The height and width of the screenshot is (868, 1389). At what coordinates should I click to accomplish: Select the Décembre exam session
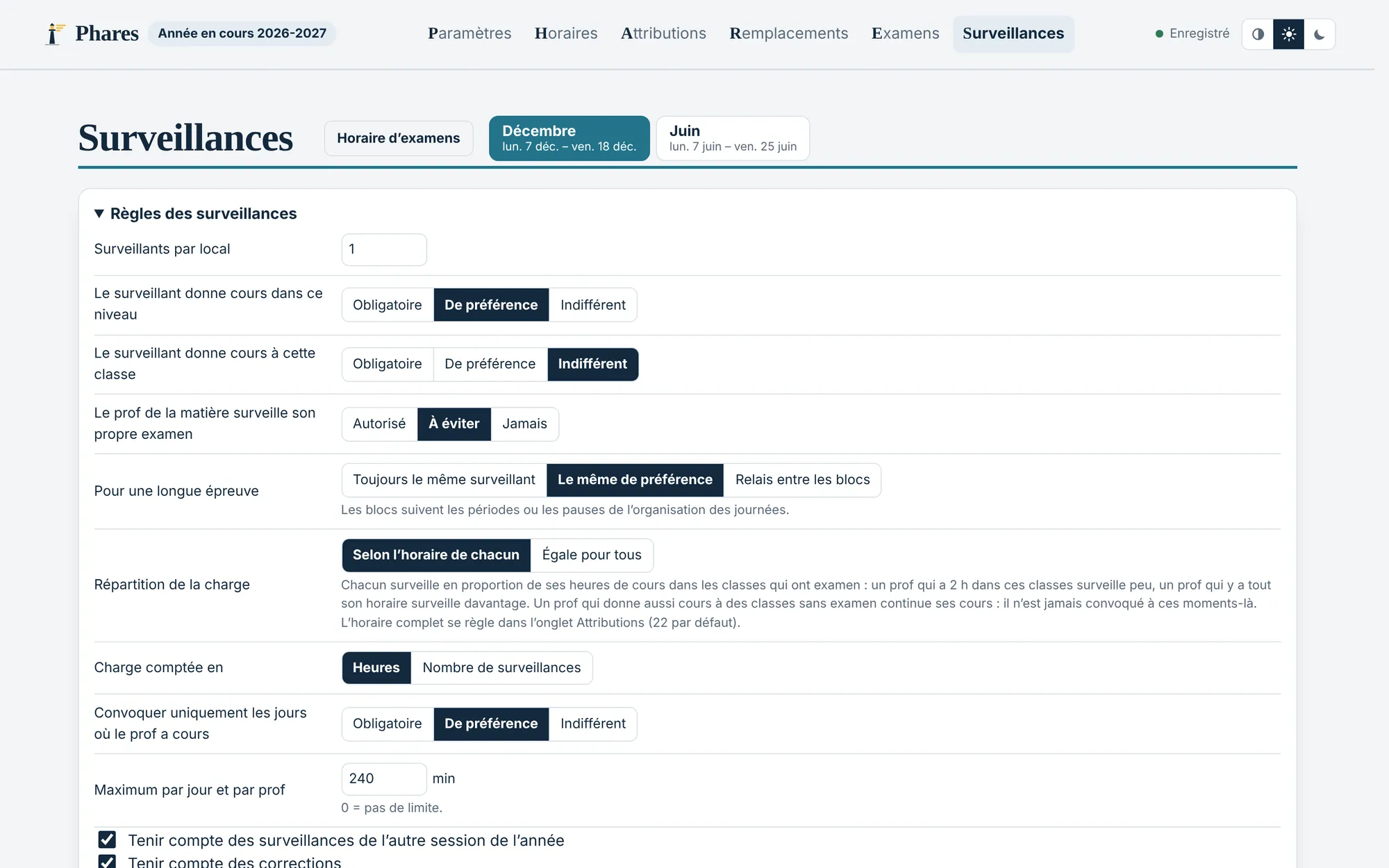(569, 138)
